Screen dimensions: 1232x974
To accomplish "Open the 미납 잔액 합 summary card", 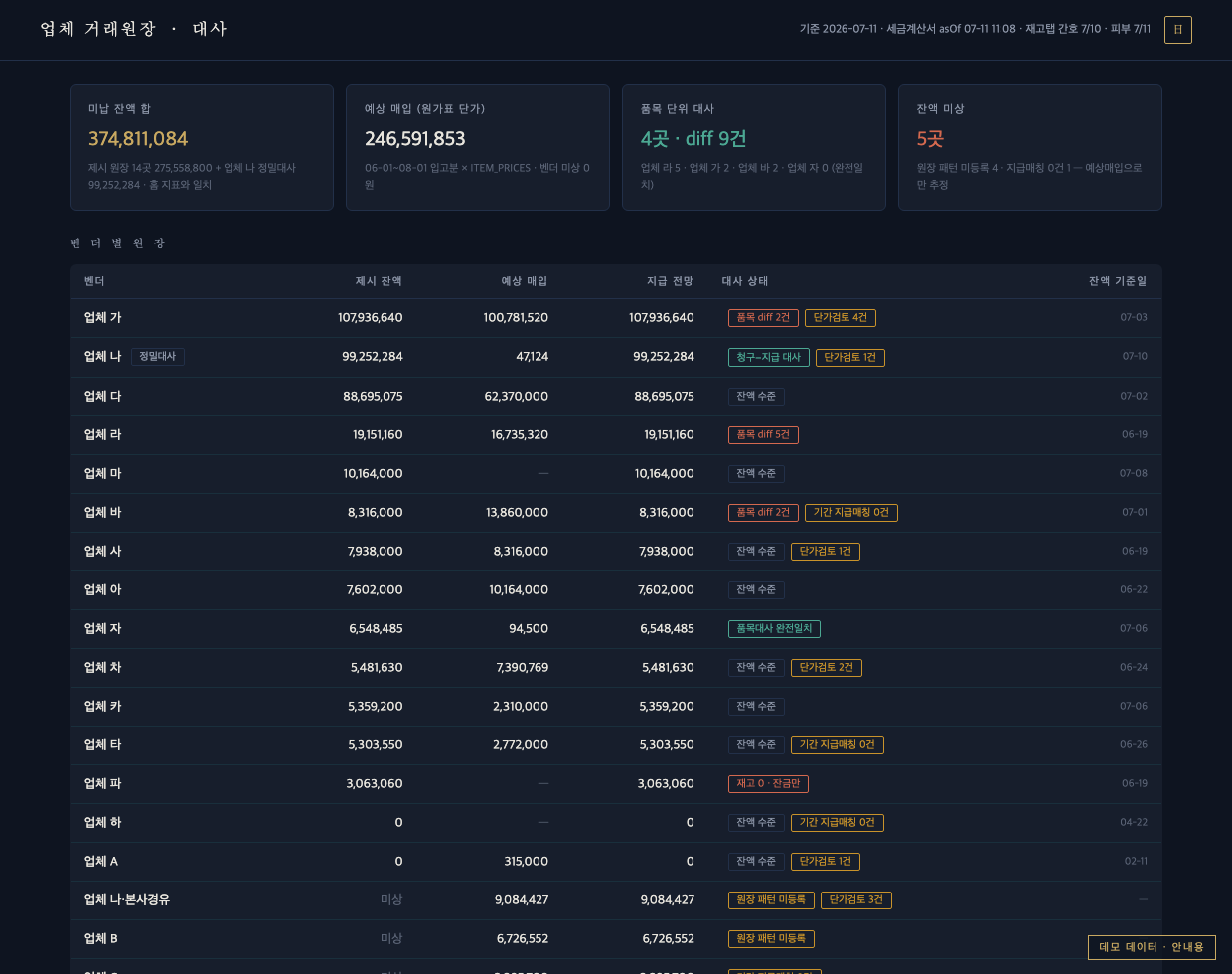I will 202,147.
